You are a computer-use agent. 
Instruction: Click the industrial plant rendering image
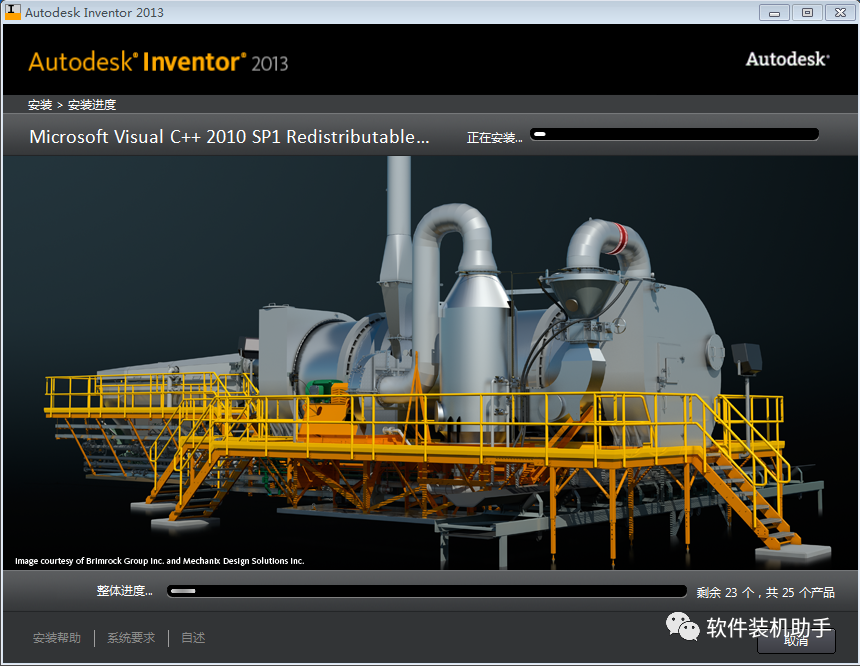point(430,362)
